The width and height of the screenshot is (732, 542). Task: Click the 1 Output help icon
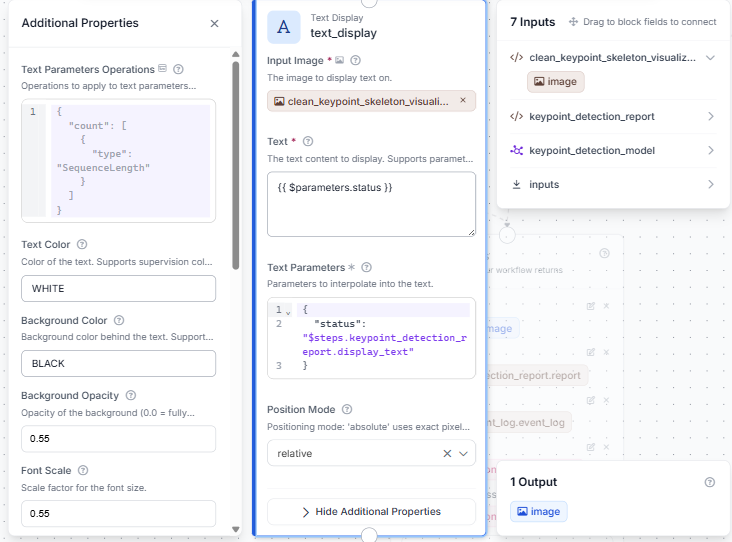(x=710, y=482)
